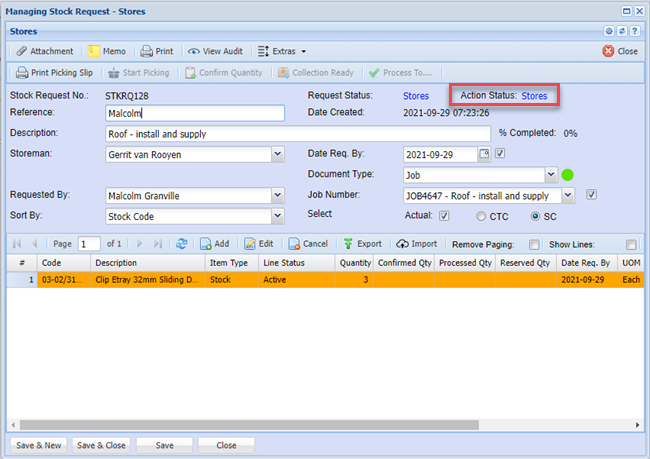Expand the Sort By dropdown
Viewport: 650px width, 459px height.
pos(277,215)
